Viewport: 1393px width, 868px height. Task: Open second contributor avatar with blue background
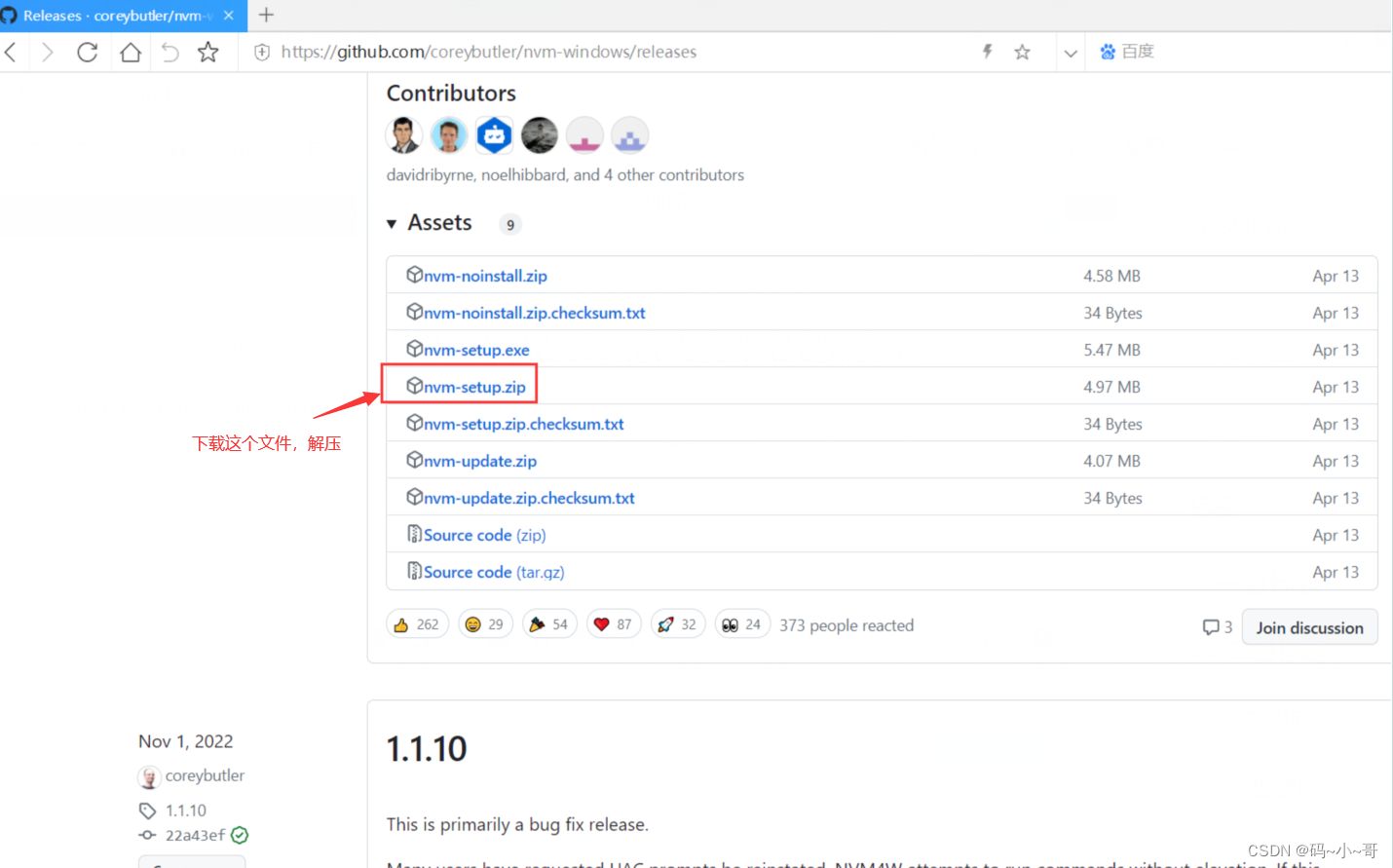coord(449,135)
